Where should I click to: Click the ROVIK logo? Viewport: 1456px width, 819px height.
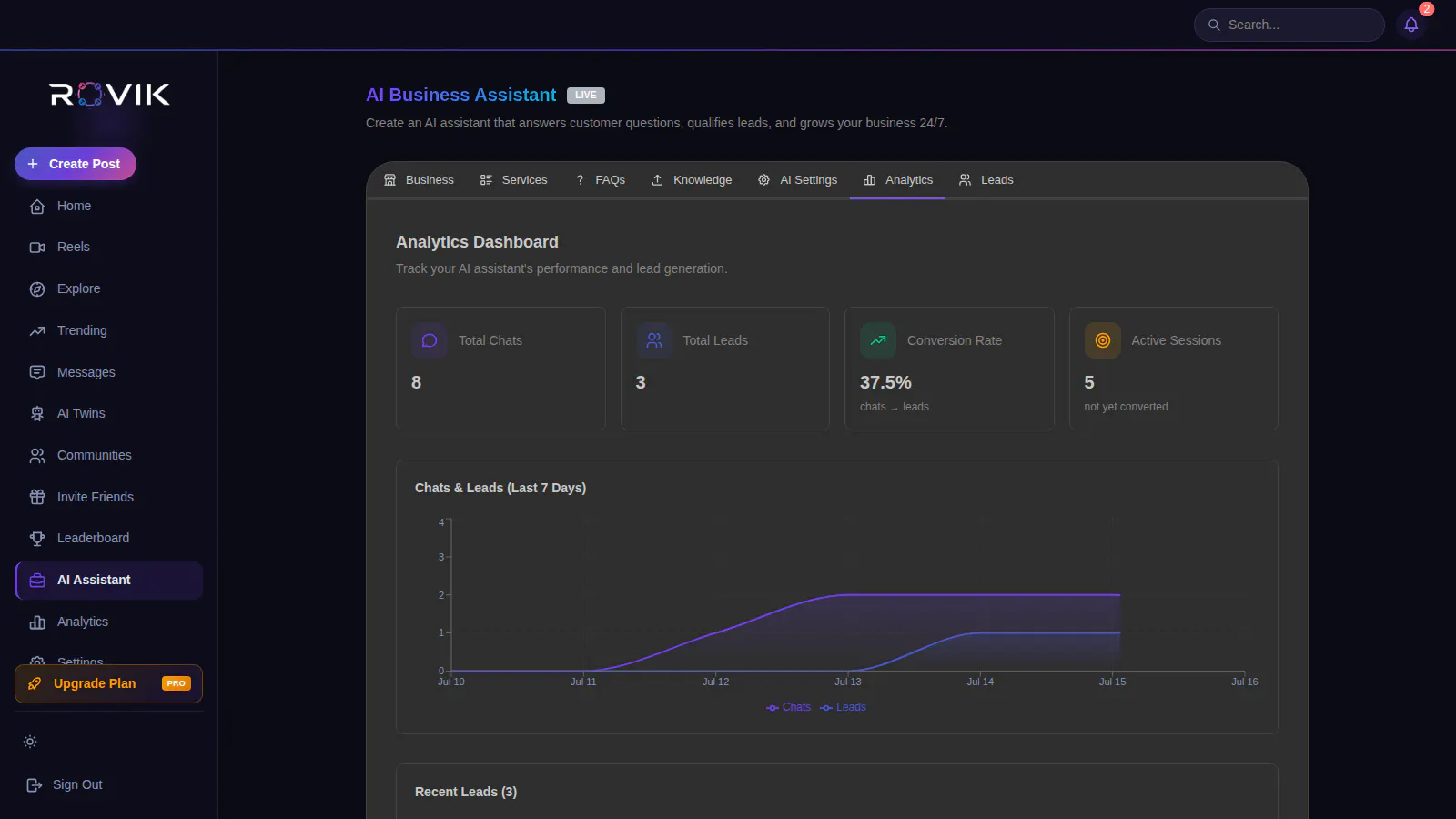109,94
